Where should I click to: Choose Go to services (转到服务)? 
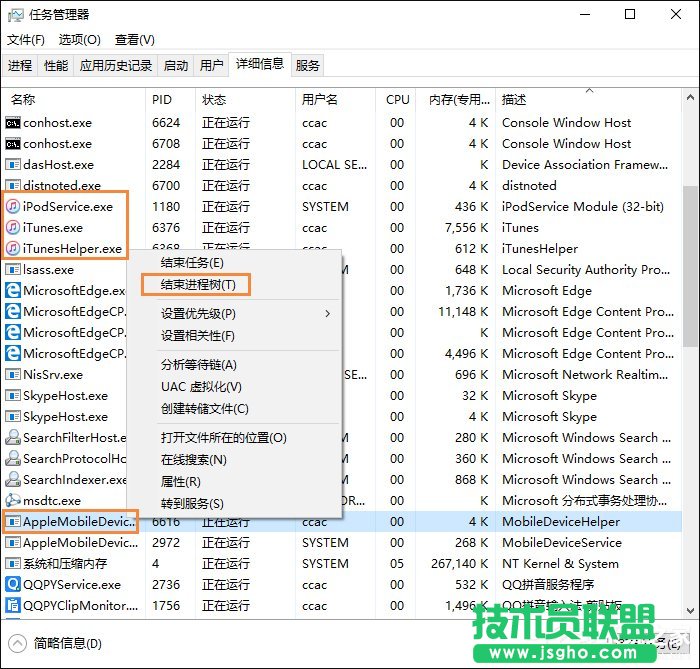pos(192,503)
